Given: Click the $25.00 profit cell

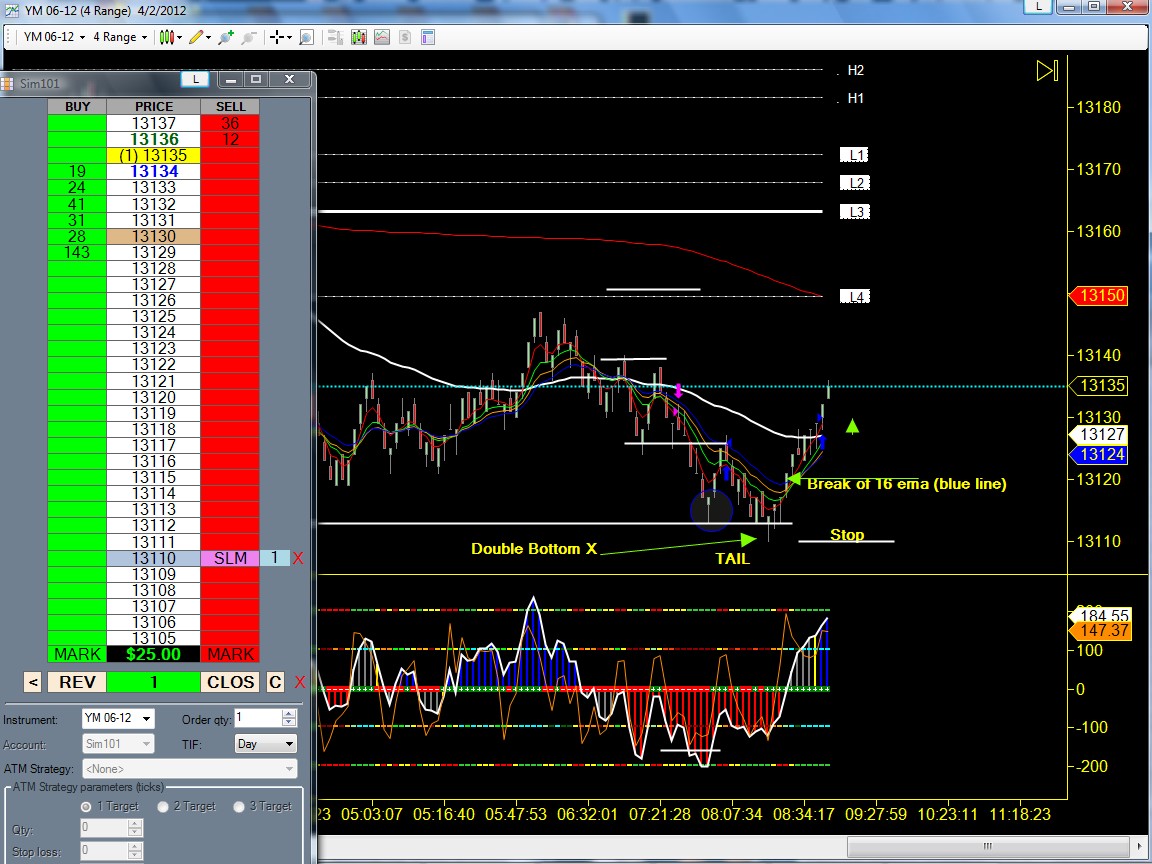Looking at the screenshot, I should click(x=154, y=654).
